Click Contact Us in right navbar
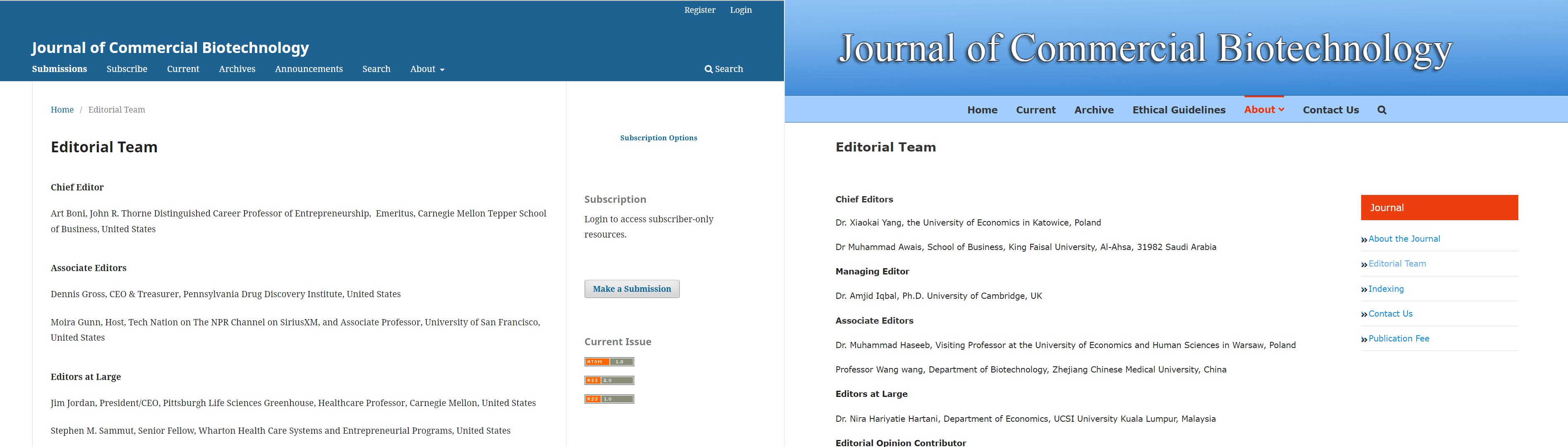 coord(1331,110)
